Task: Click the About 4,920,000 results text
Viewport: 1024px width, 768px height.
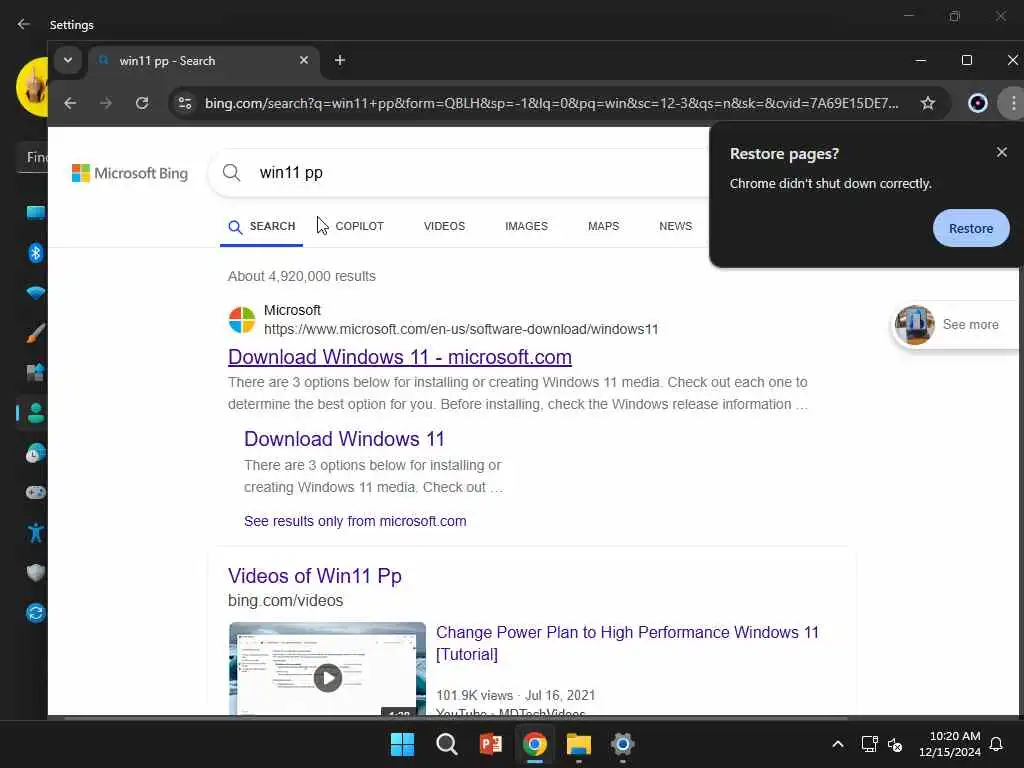Action: click(x=302, y=276)
